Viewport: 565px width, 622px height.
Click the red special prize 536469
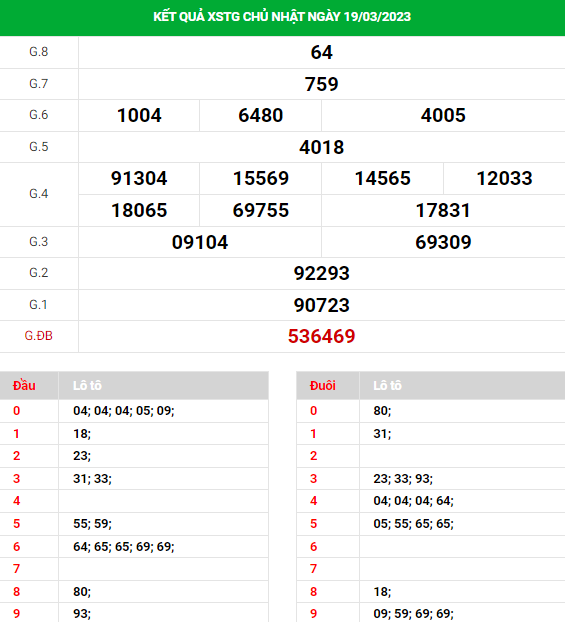tap(321, 336)
